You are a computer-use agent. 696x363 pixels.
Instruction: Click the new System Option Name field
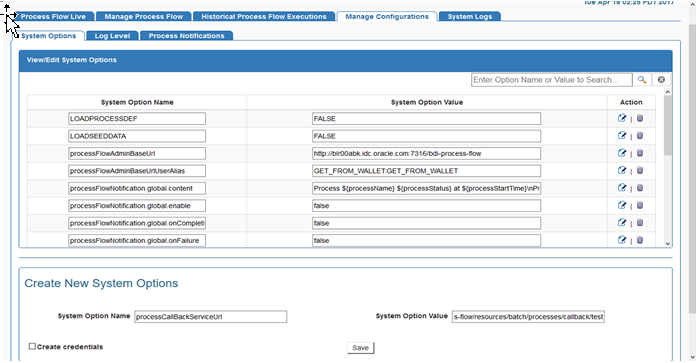point(210,316)
